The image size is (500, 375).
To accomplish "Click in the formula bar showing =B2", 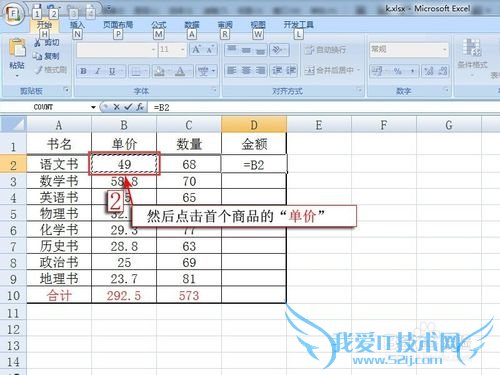I will (323, 107).
